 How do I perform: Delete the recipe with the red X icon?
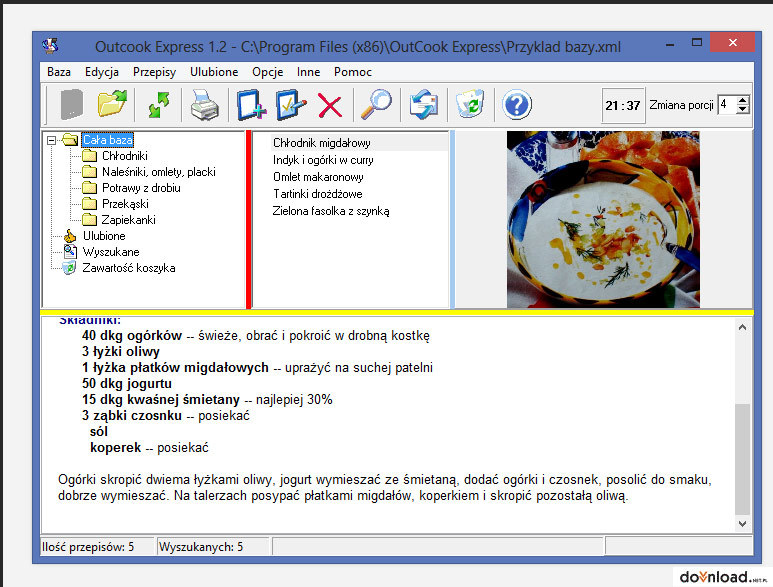(330, 105)
